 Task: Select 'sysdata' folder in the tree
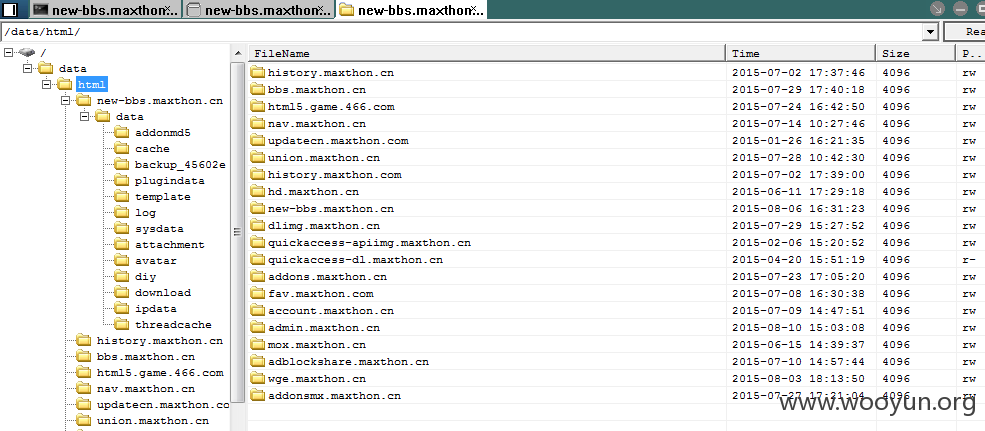click(x=159, y=229)
